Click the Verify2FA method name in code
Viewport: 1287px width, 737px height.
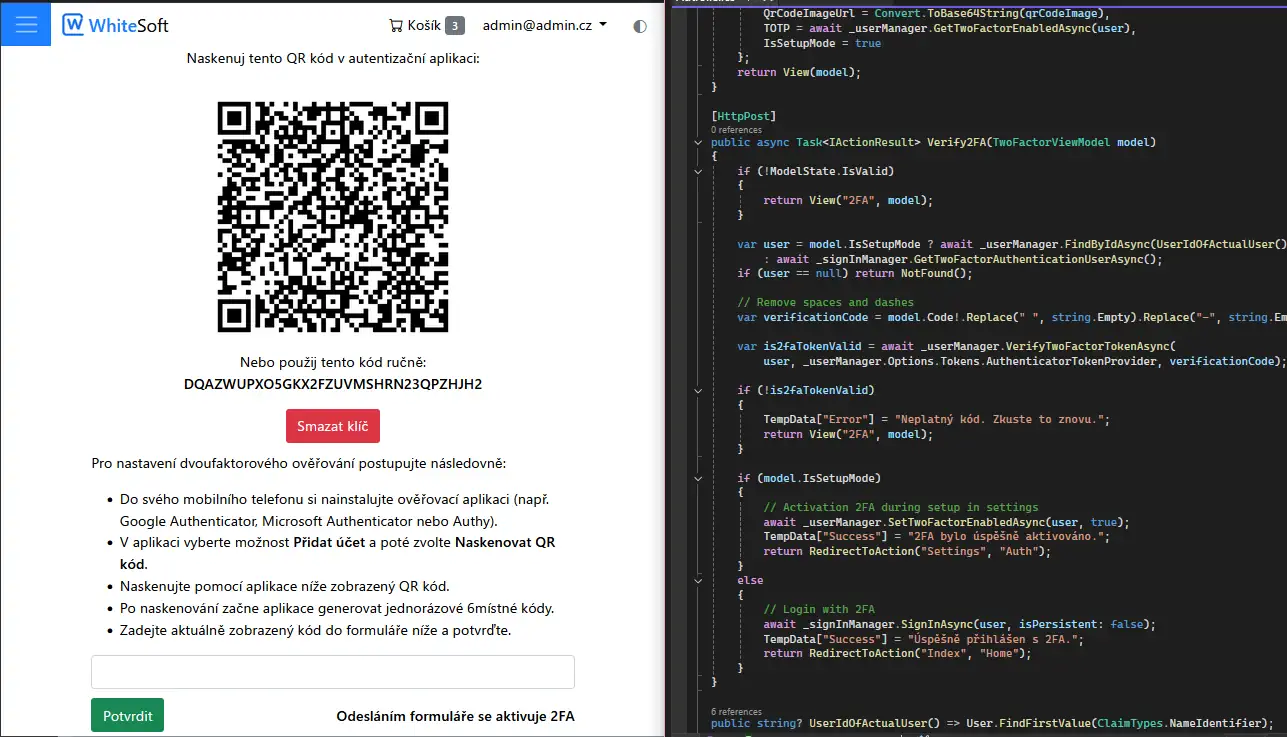pyautogui.click(x=956, y=142)
